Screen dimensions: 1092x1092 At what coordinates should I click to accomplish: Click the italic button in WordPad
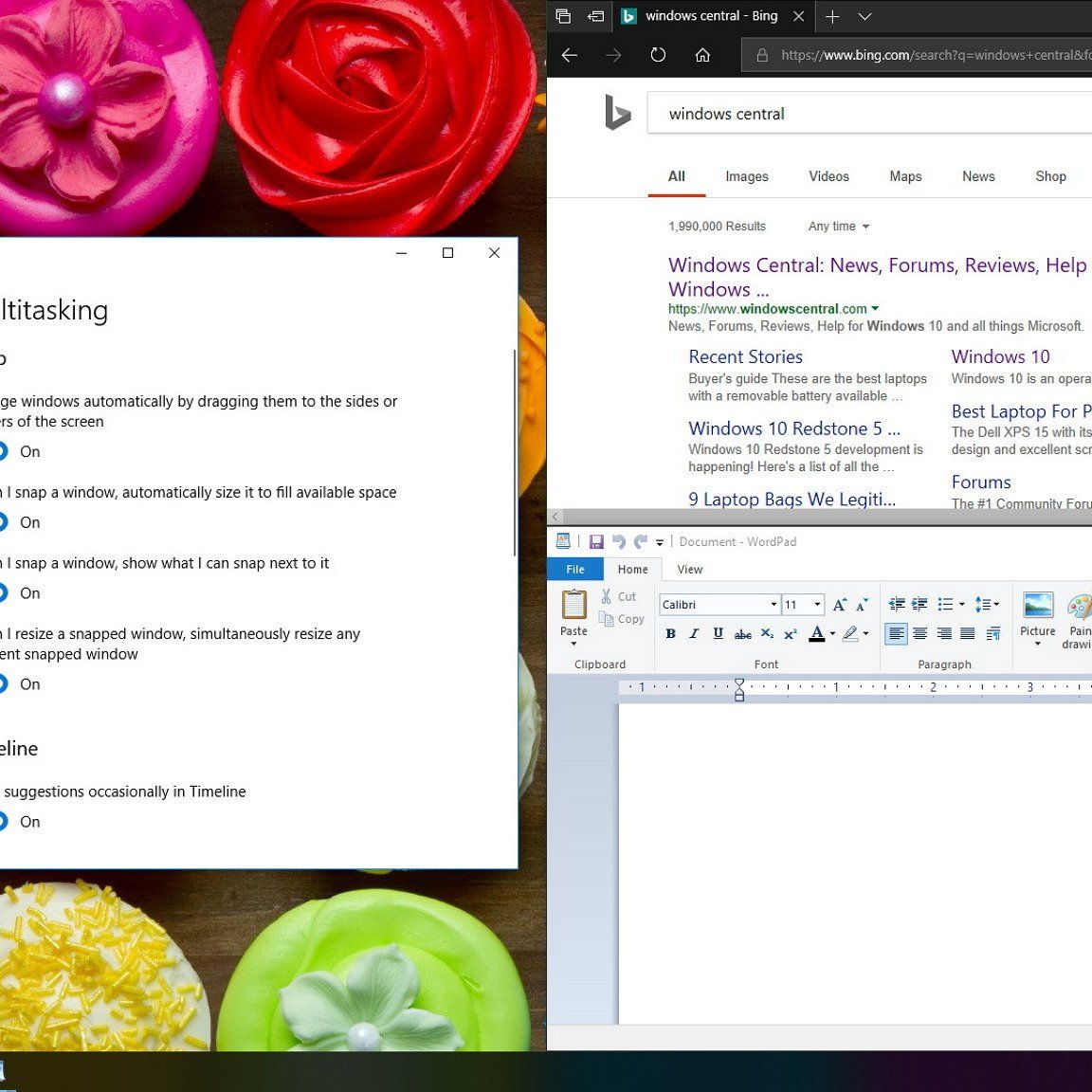[x=694, y=633]
